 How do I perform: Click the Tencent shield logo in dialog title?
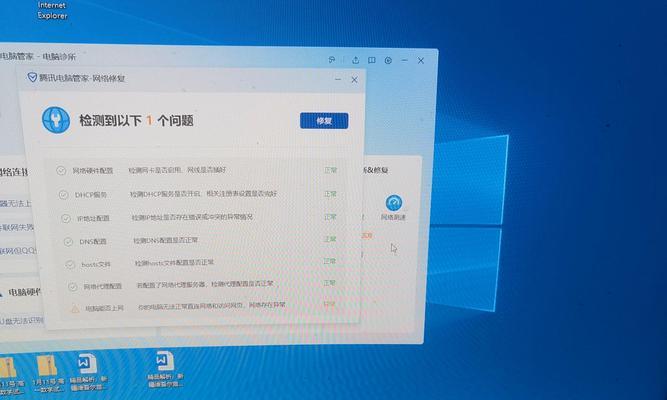coord(32,77)
